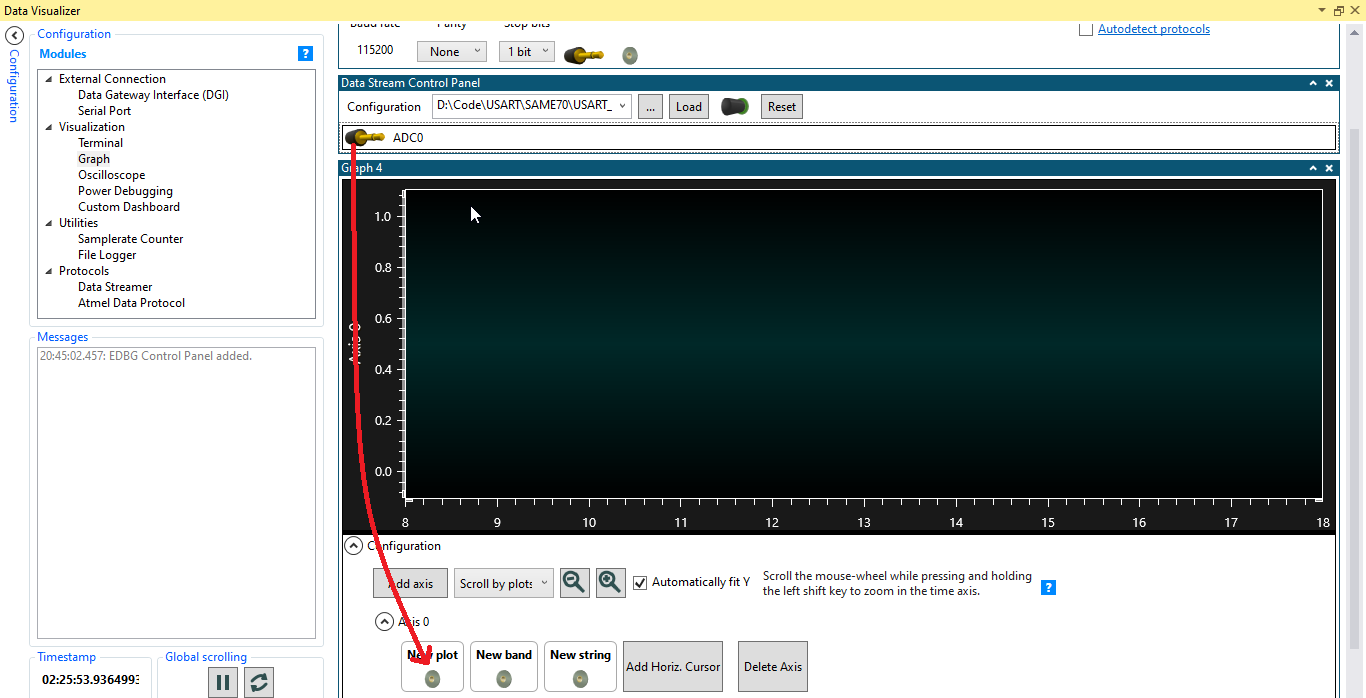Click the 115200 baud rate value

point(375,51)
